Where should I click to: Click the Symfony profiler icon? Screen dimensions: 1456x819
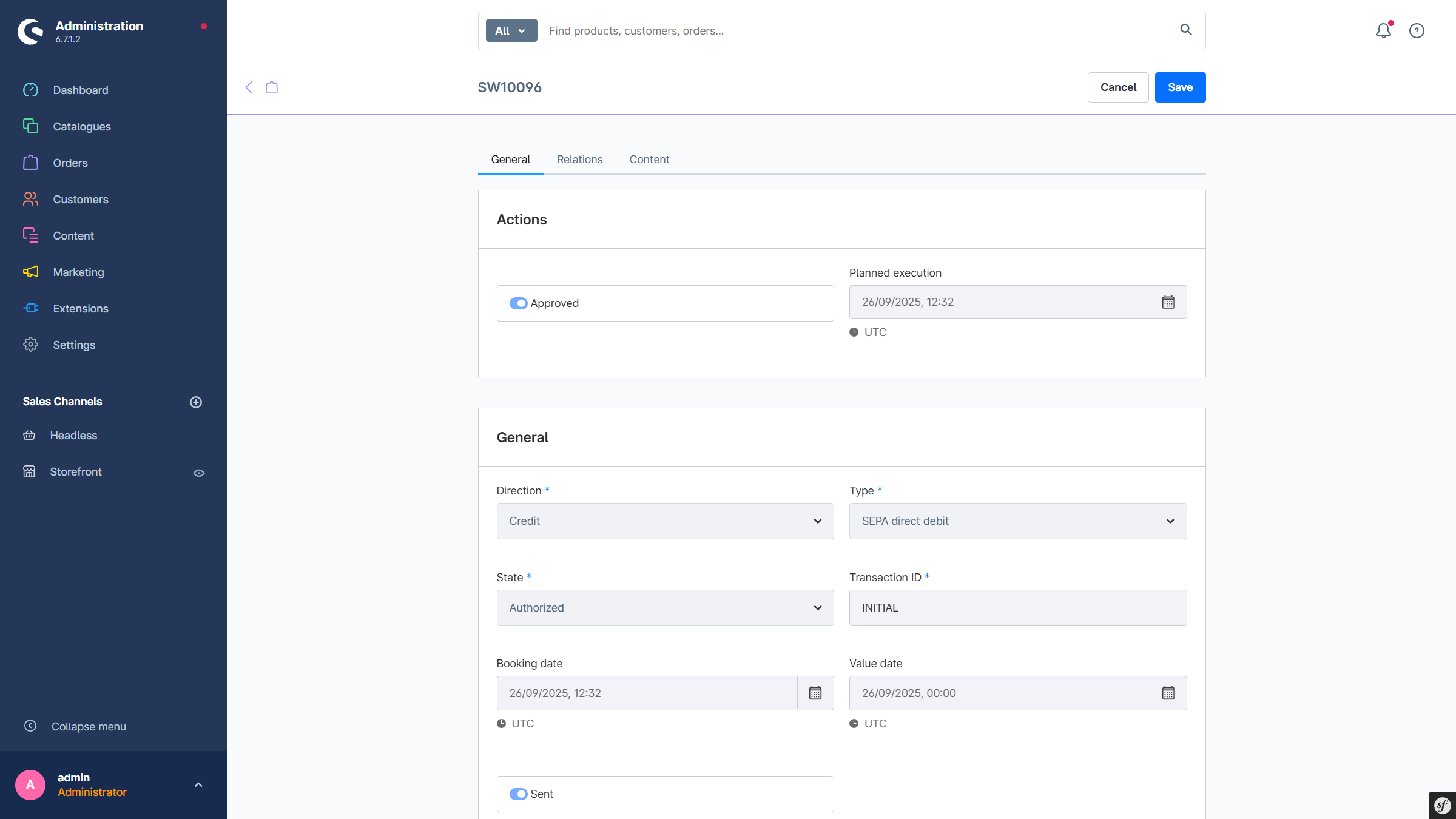click(x=1442, y=805)
